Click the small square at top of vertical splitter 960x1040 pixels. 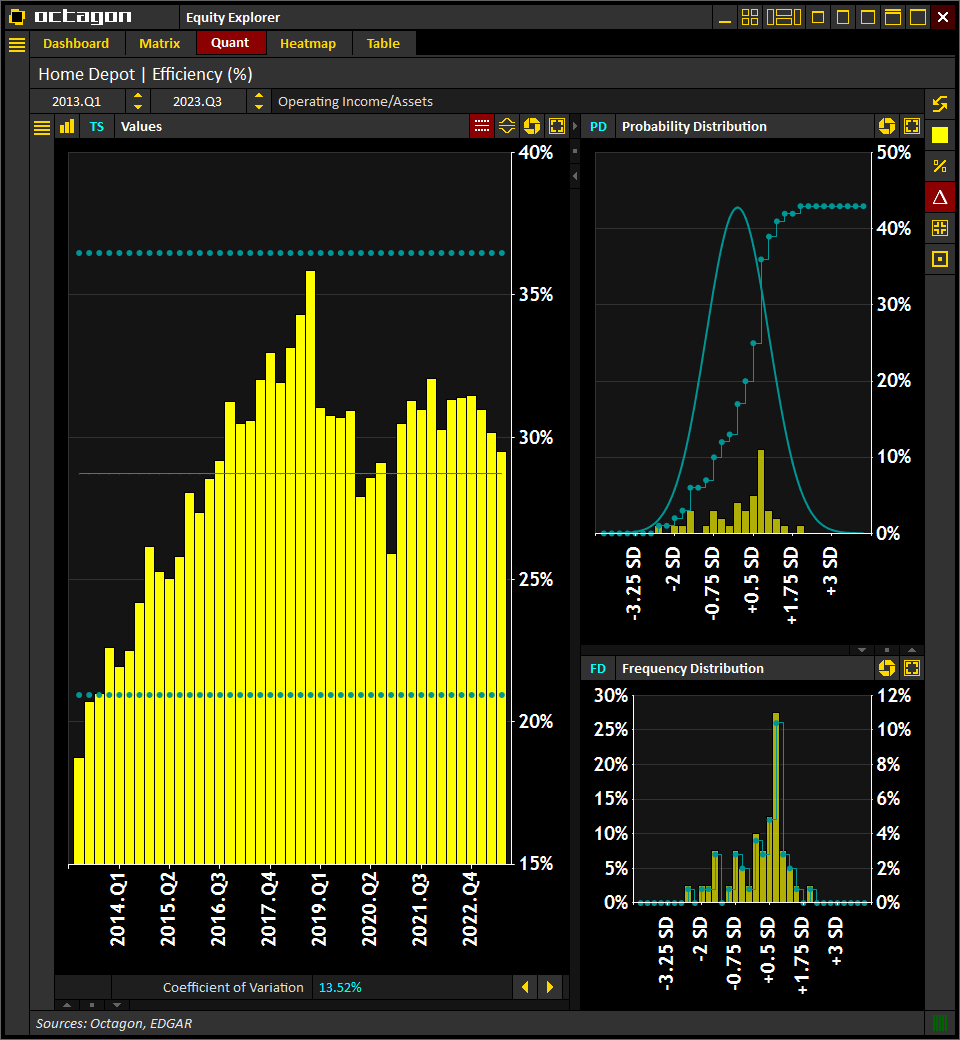pyautogui.click(x=575, y=151)
